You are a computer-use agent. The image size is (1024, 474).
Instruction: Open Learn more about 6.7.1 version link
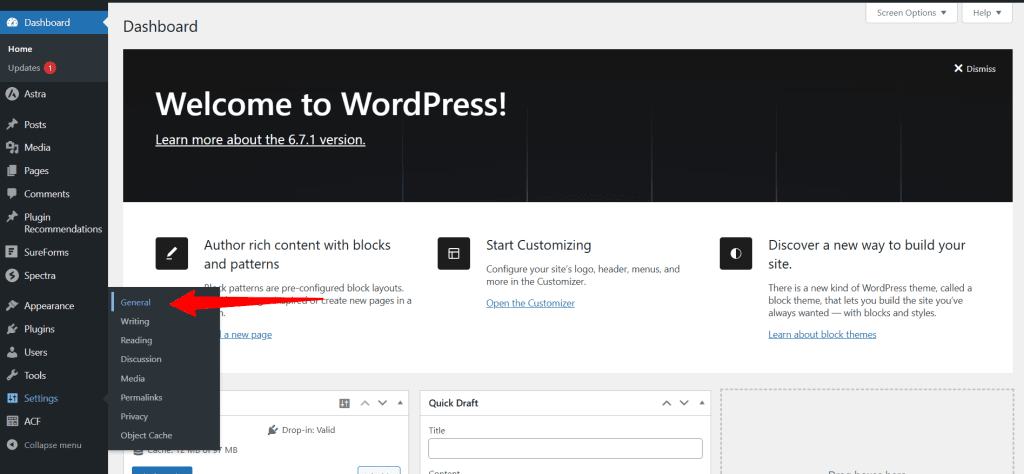click(x=260, y=140)
